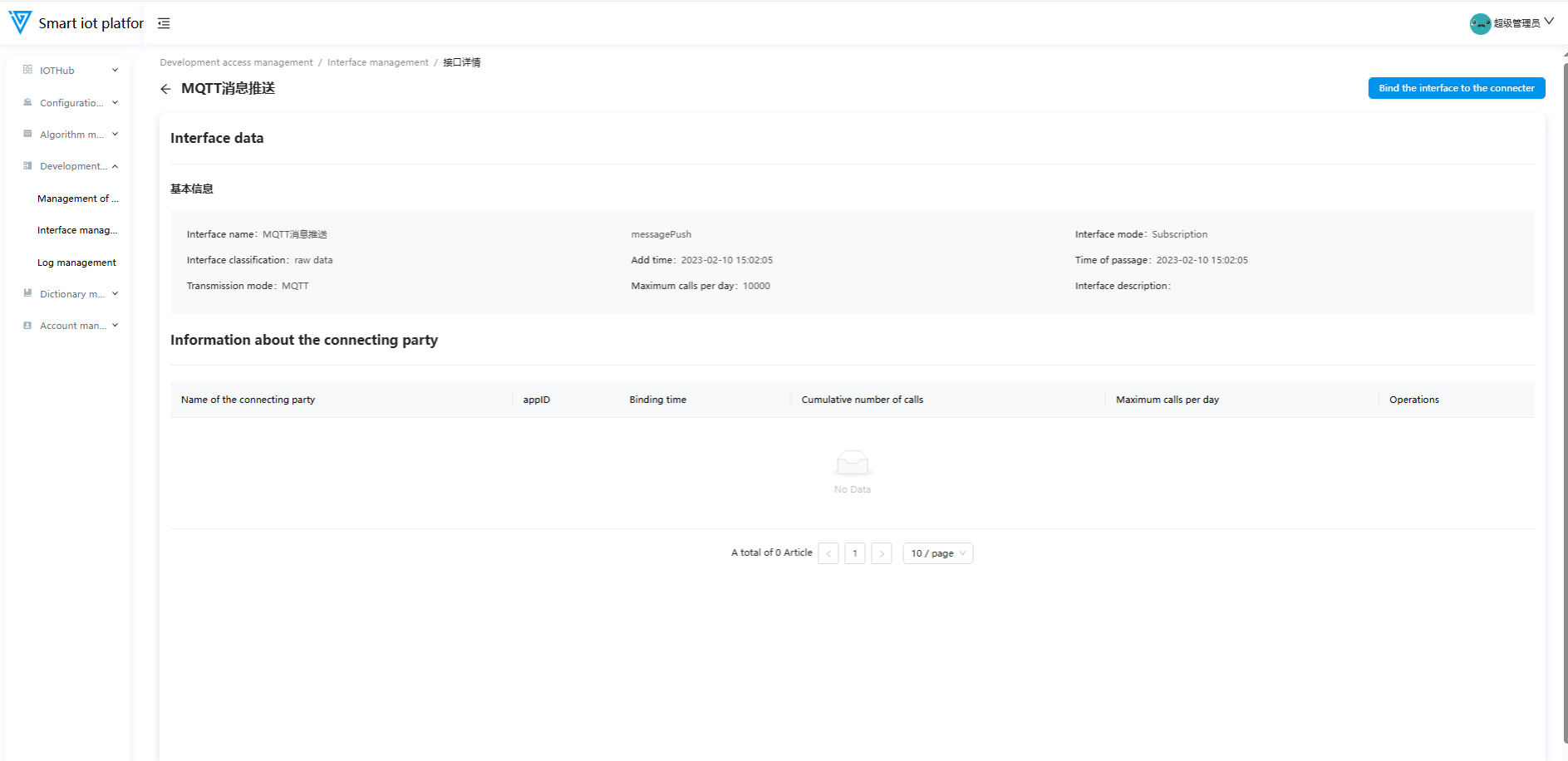The height and width of the screenshot is (761, 1568).
Task: Toggle the sidebar collapse menu icon
Action: pyautogui.click(x=164, y=23)
